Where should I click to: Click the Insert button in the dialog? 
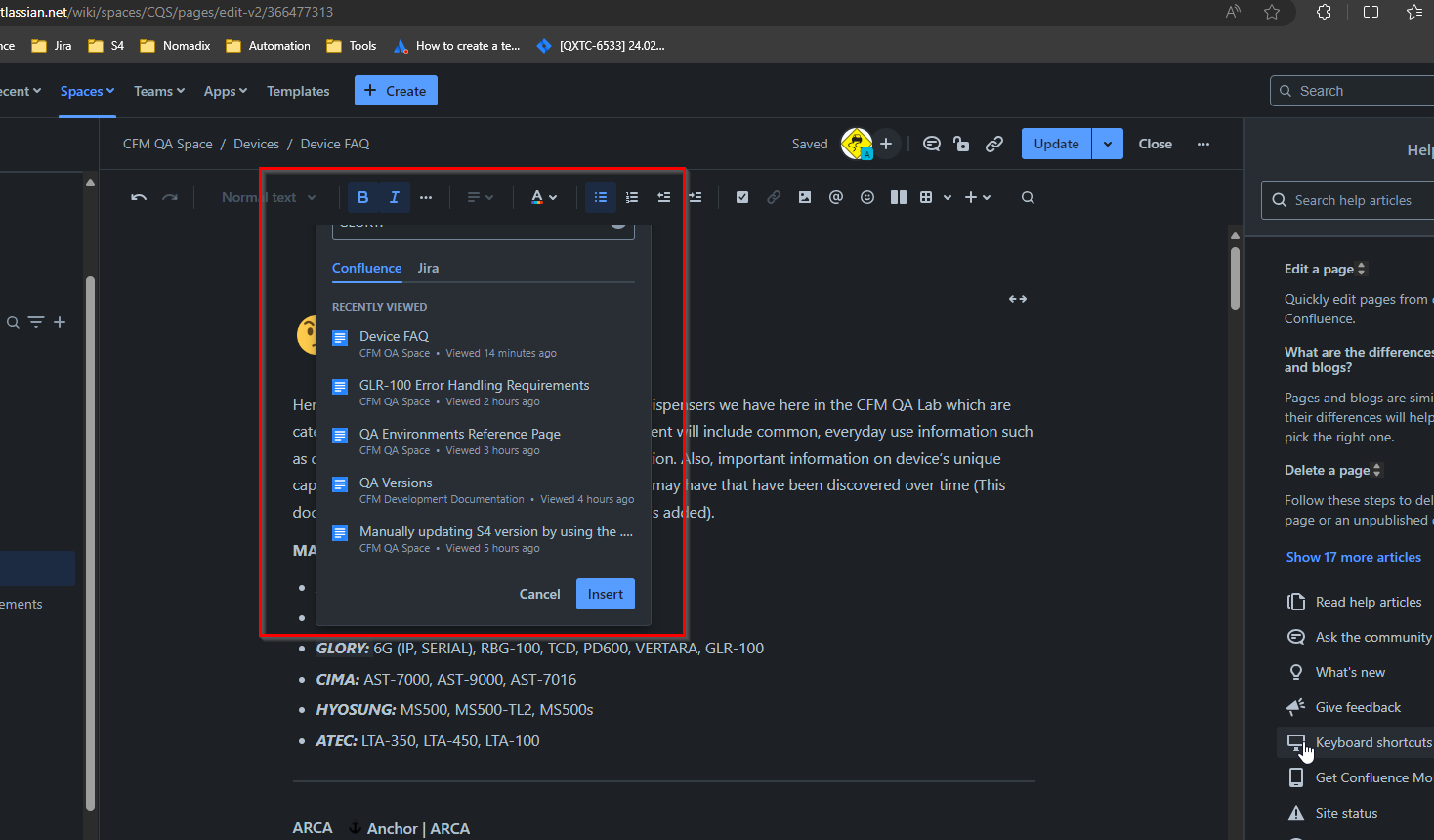coord(605,593)
